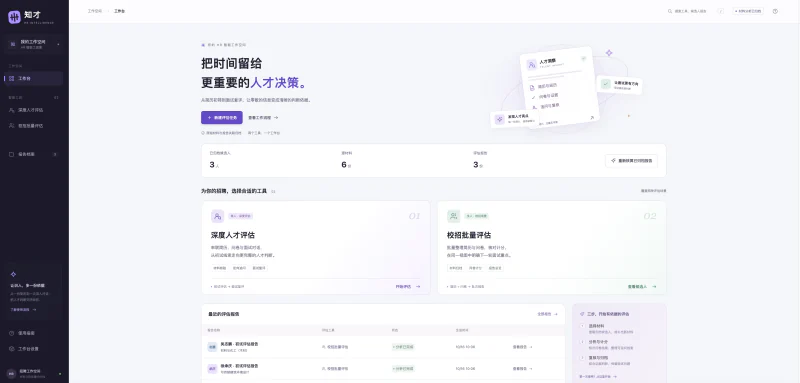Expand the user account menu at sidebar bottom

34,373
